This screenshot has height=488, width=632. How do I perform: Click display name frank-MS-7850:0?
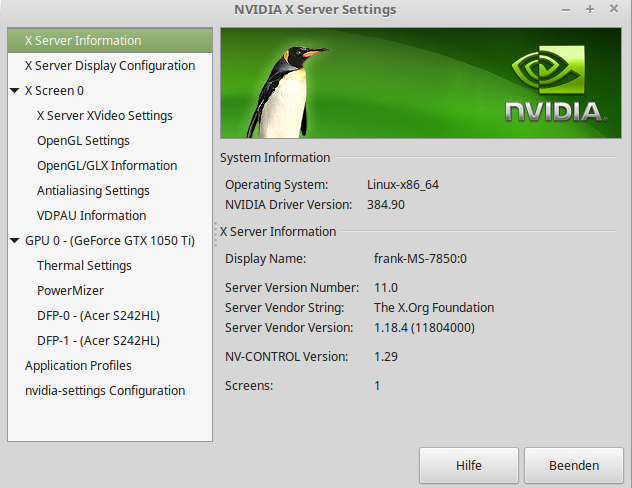coord(420,258)
